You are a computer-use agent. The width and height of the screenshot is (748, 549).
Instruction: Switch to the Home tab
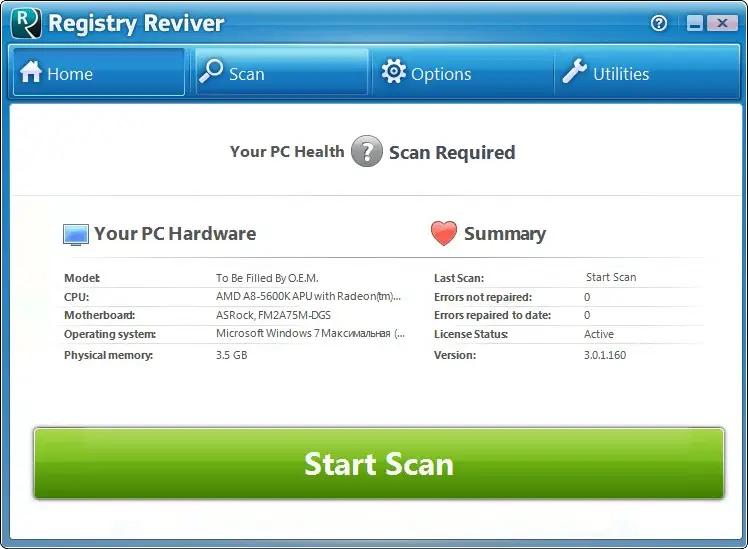[x=99, y=72]
